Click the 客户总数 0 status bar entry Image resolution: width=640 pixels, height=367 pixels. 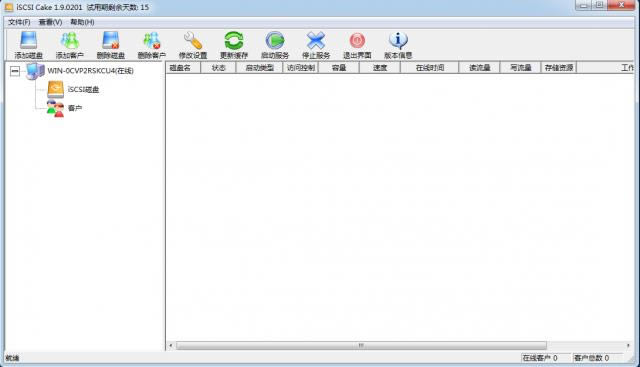(x=591, y=358)
